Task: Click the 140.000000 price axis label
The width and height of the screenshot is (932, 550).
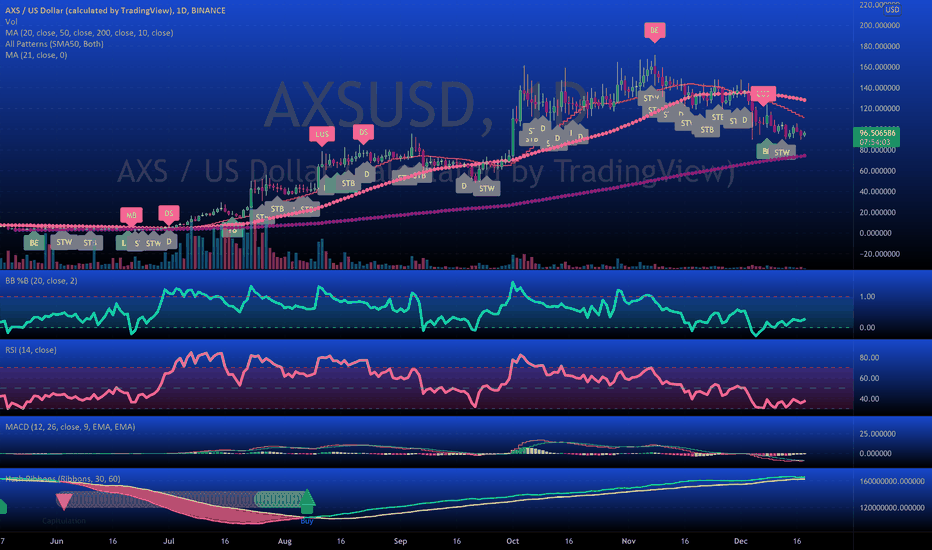Action: tap(880, 88)
